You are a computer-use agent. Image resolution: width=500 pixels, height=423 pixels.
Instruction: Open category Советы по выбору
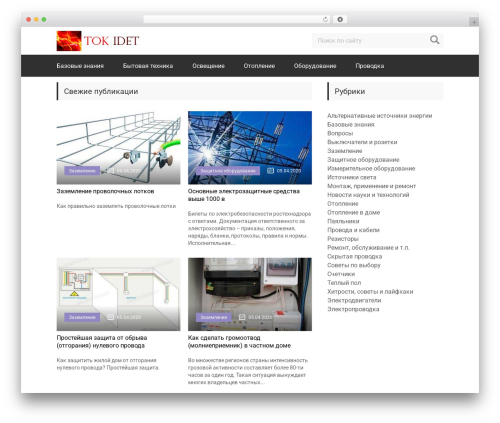click(354, 265)
